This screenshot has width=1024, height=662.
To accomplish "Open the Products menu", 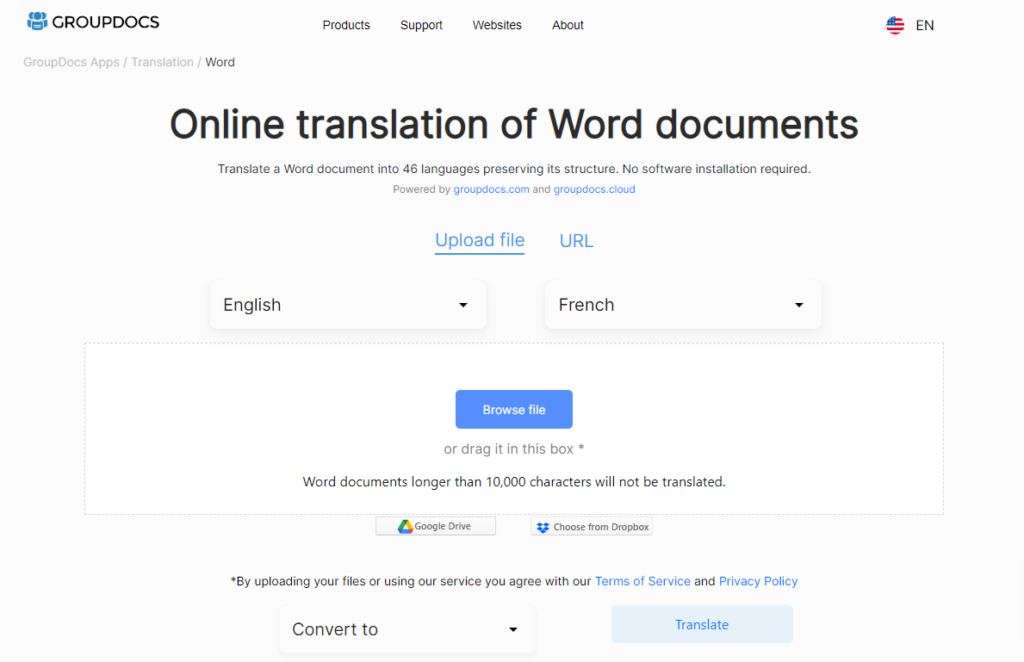I will pos(346,25).
